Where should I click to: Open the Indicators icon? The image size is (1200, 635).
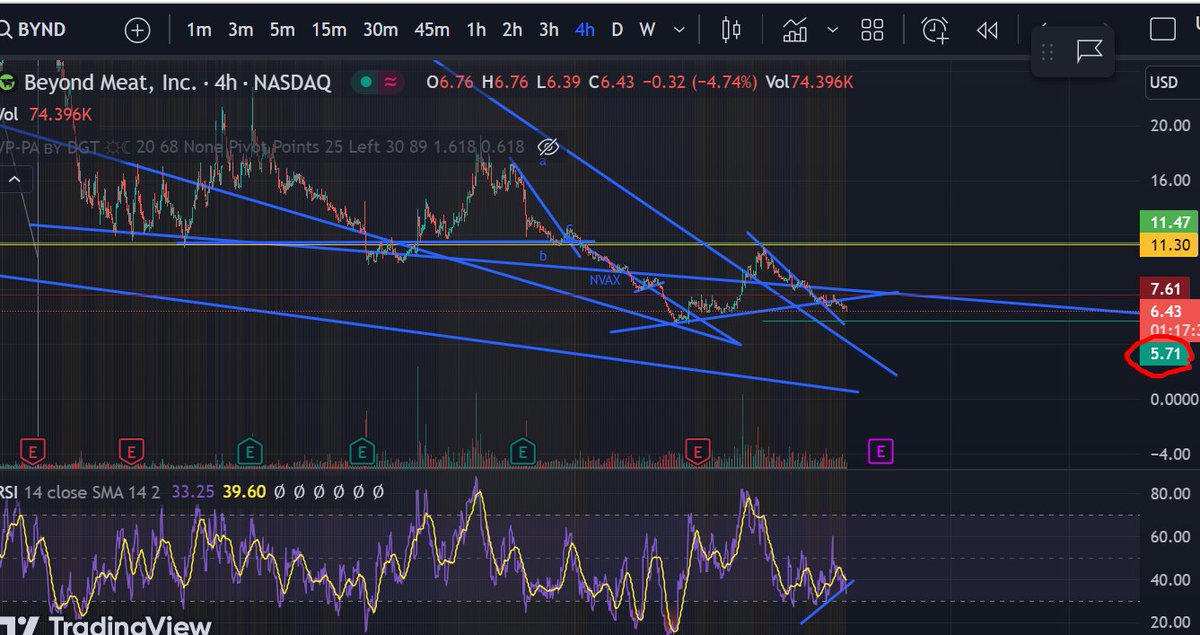[796, 30]
